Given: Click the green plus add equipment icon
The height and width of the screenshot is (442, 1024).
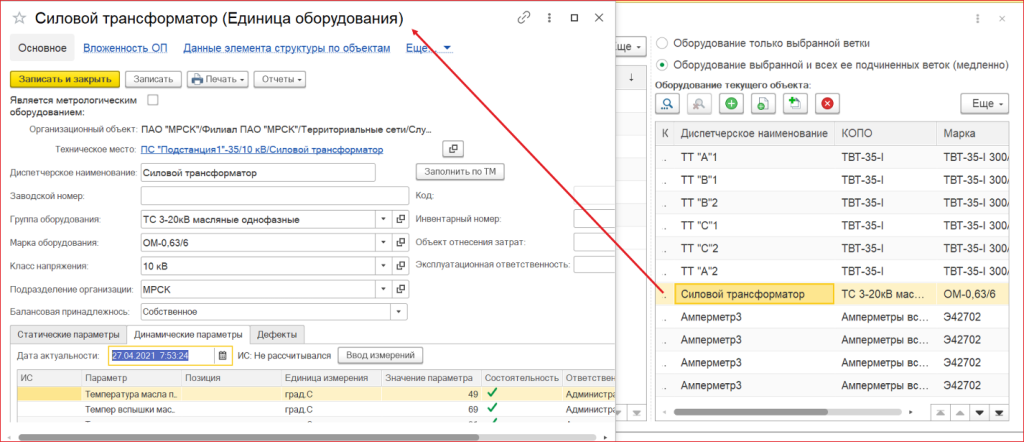Looking at the screenshot, I should click(x=732, y=103).
